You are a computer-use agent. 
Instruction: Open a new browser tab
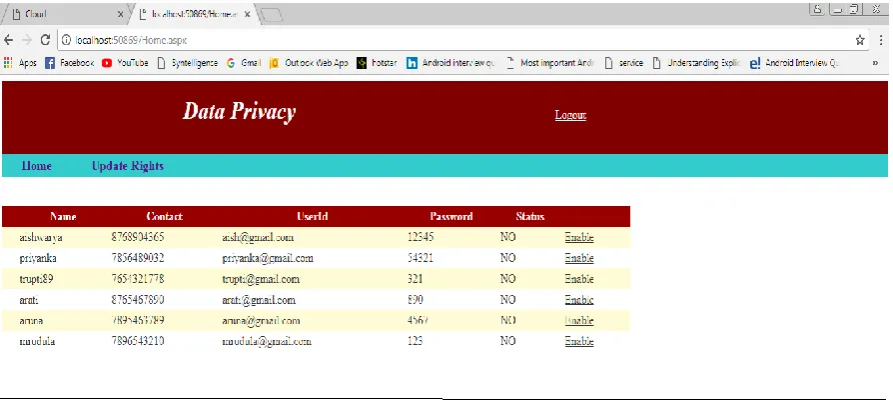tap(272, 15)
